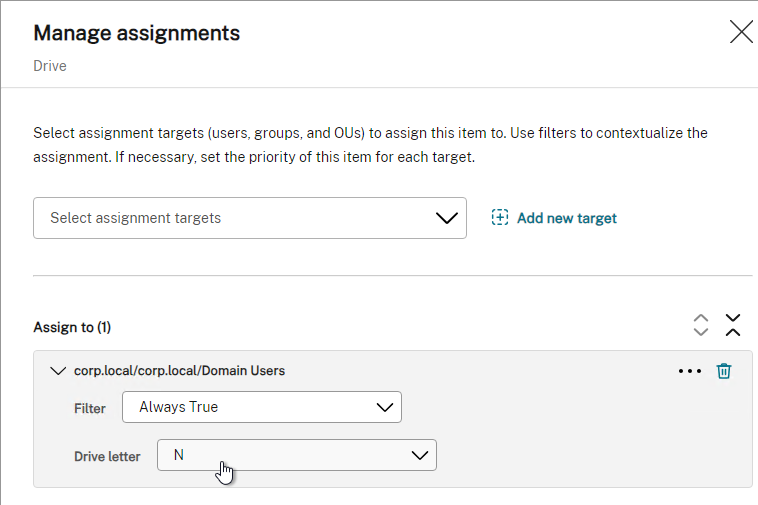Click the Manage assignments title

coord(136,33)
